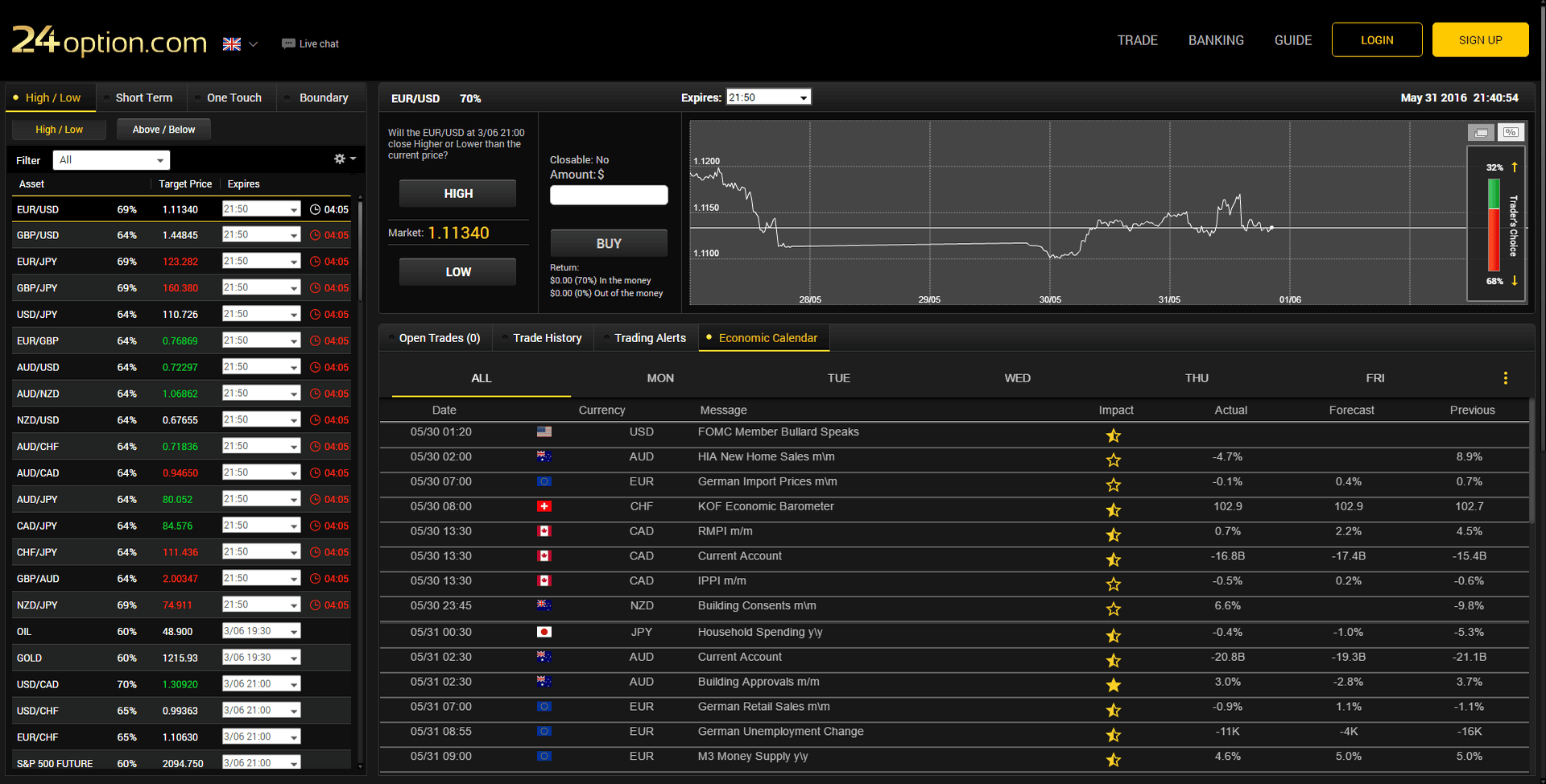Select the Boundary trading type
The height and width of the screenshot is (784, 1546).
(322, 97)
